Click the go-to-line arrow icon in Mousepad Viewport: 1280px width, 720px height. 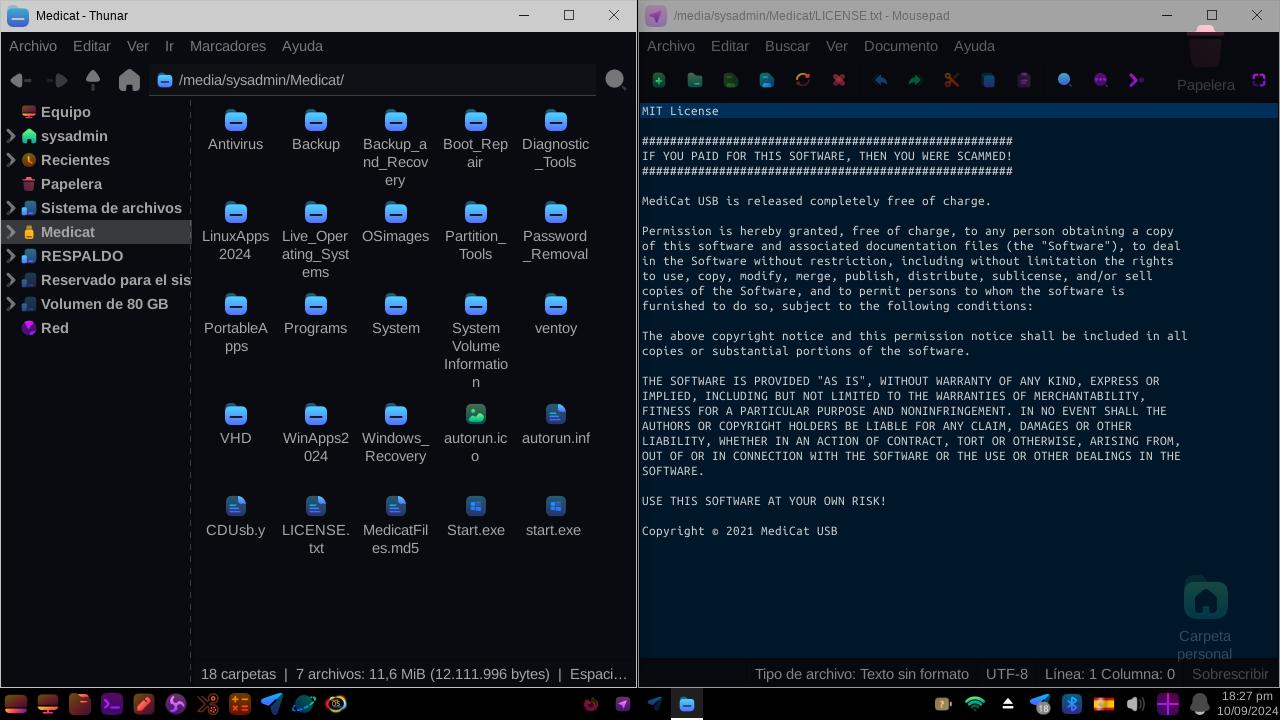(1137, 80)
